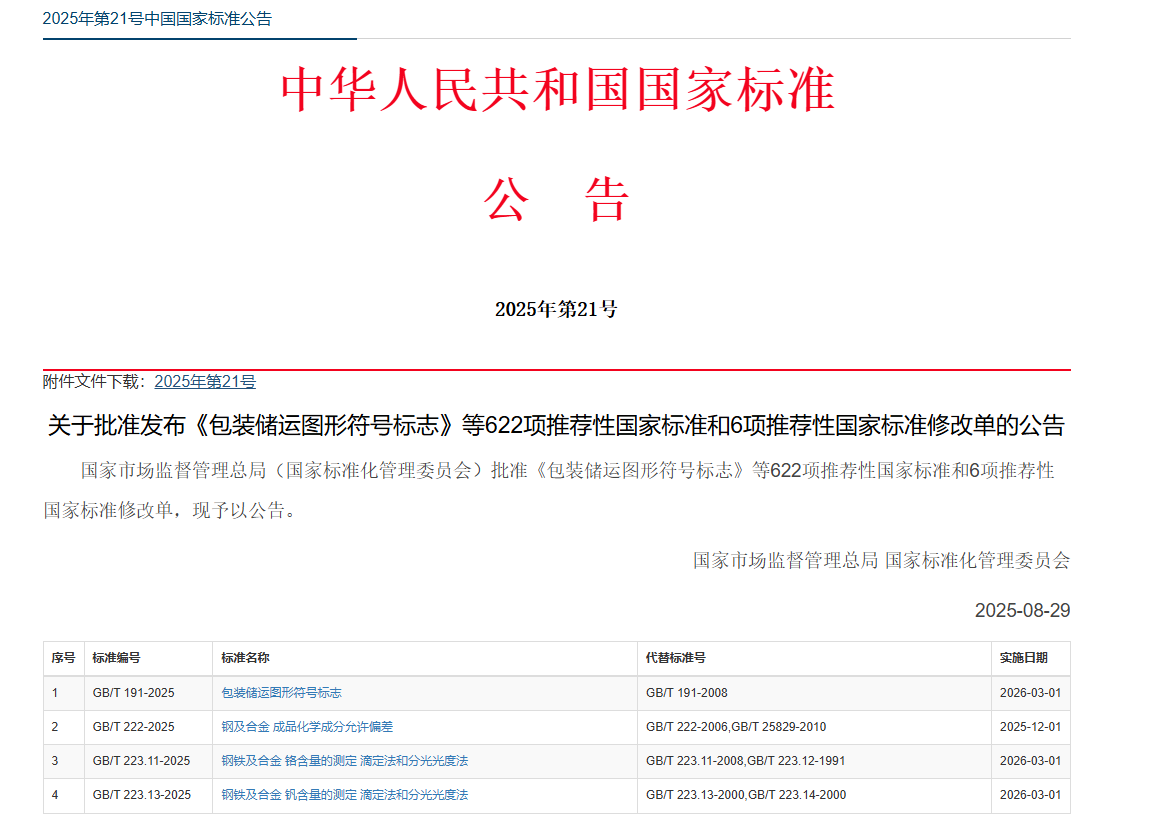The height and width of the screenshot is (814, 1152).
Task: Click the red heading 中华人民共和国国家标准
Action: tap(558, 90)
